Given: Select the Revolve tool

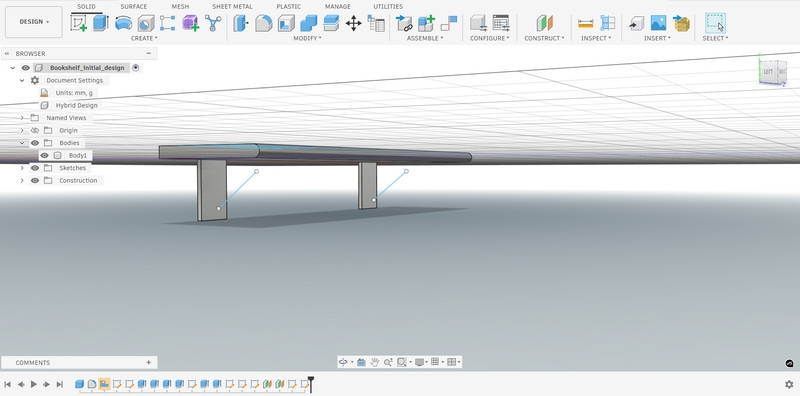Looking at the screenshot, I should pyautogui.click(x=123, y=23).
